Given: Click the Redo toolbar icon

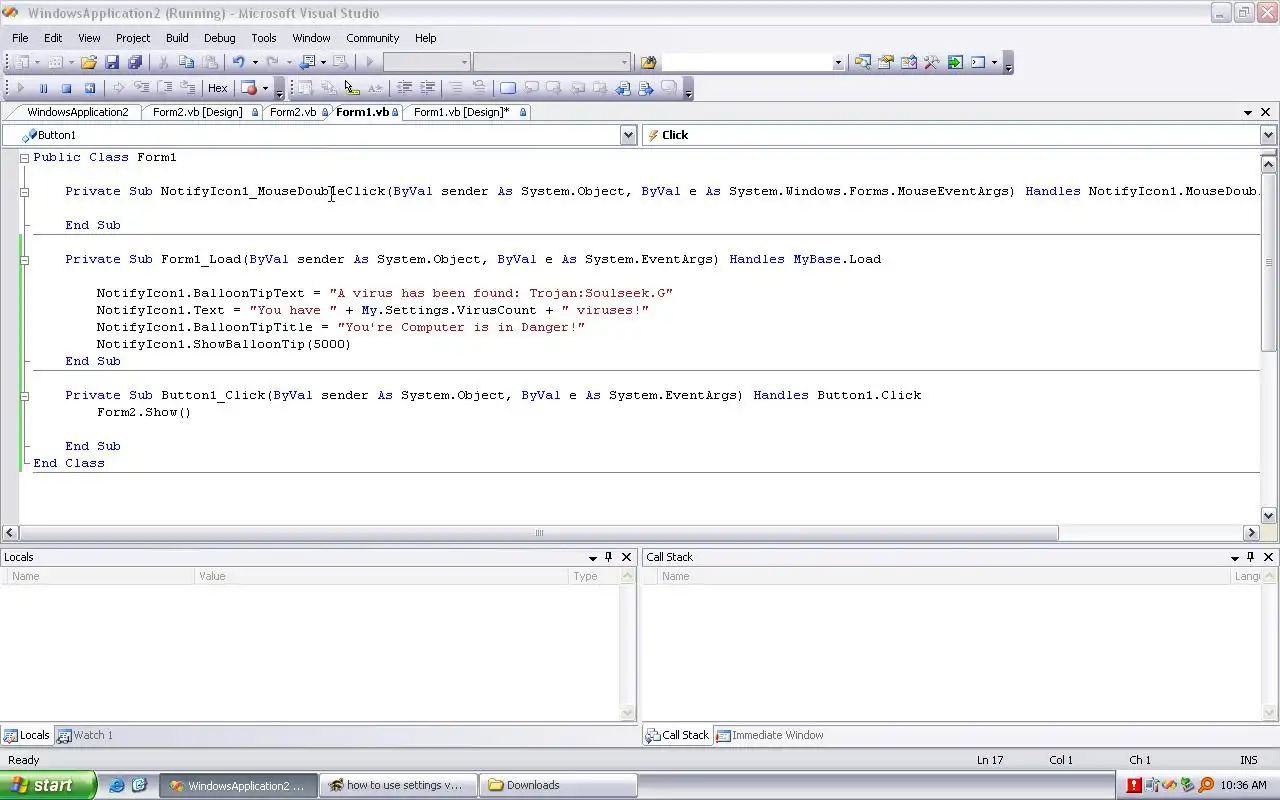Looking at the screenshot, I should (x=272, y=62).
